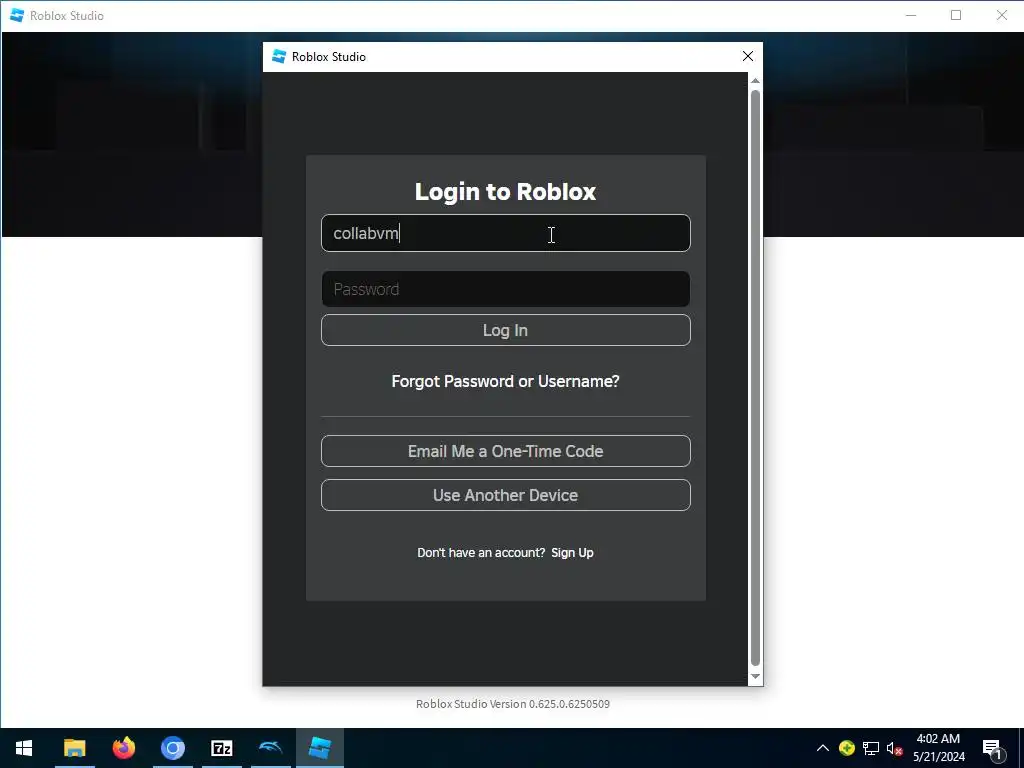Image resolution: width=1024 pixels, height=768 pixels.
Task: Click Roblox Studio icon in main window title
Action: coord(17,15)
